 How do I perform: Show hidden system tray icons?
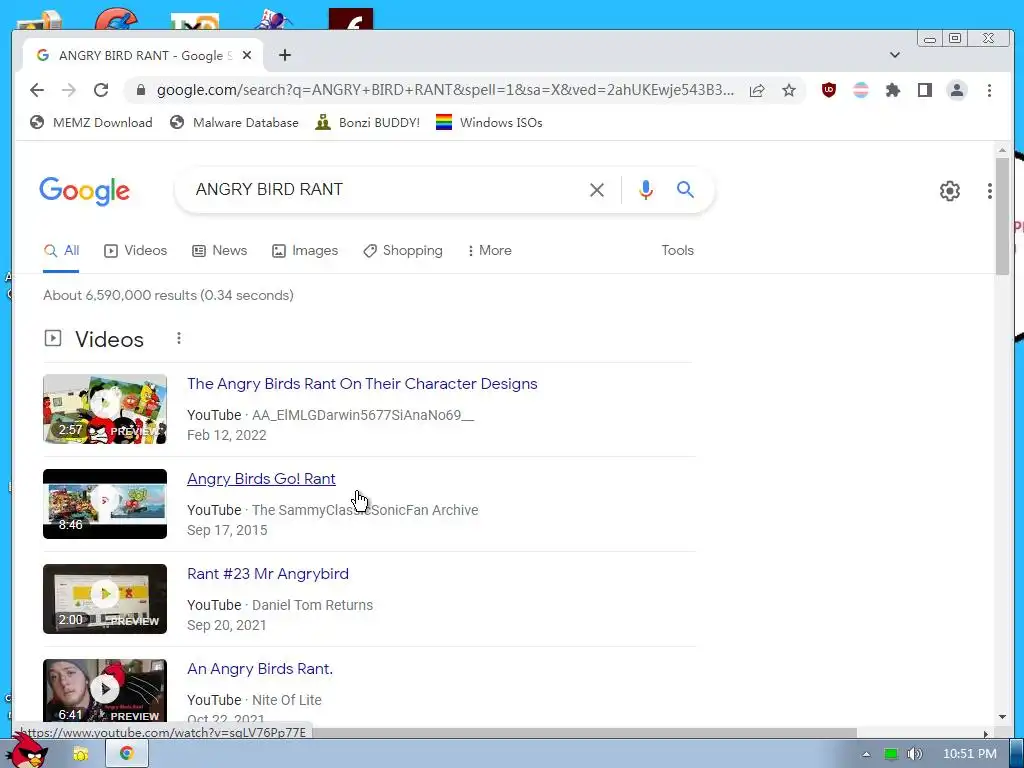[x=866, y=754]
